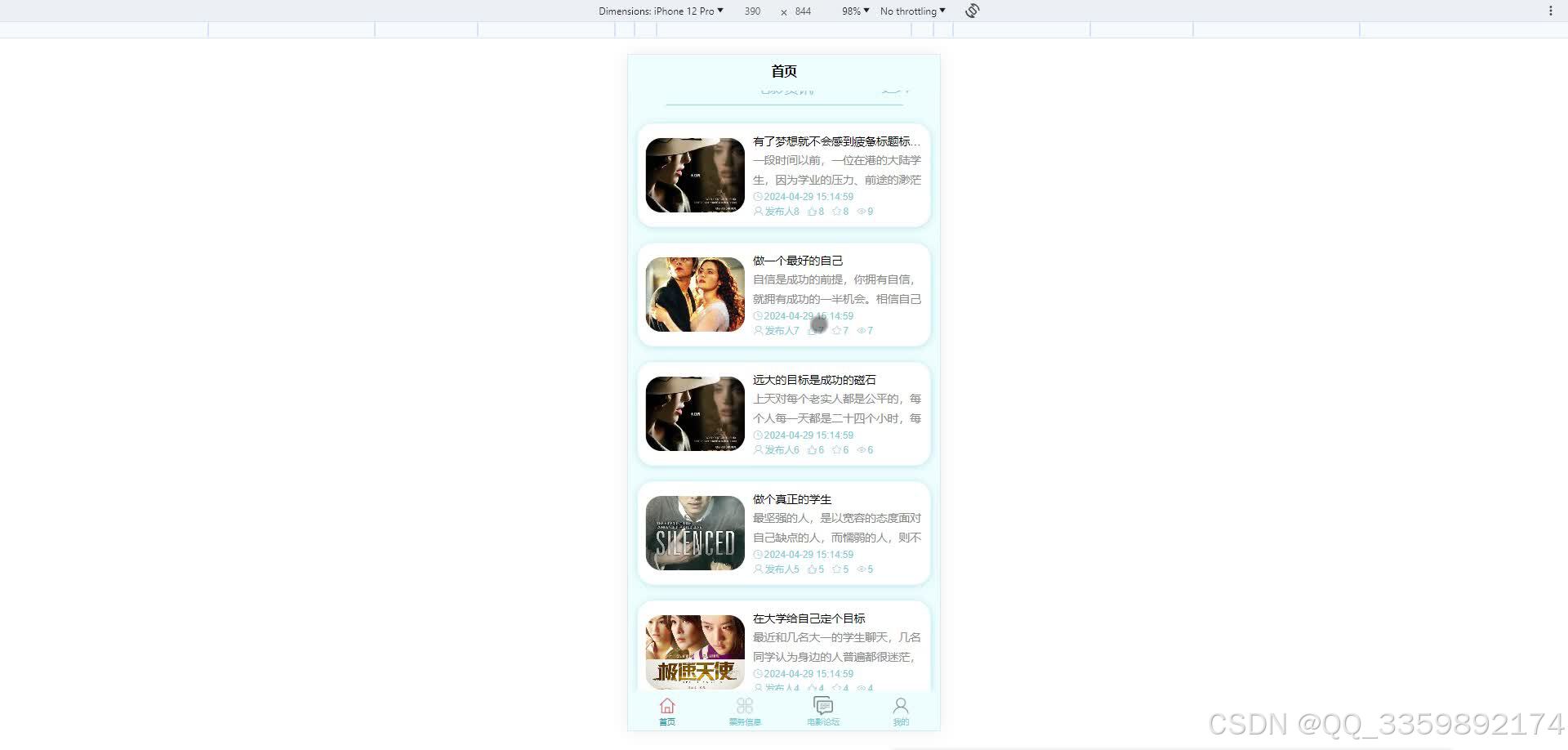The image size is (1568, 750).
Task: Click excerpt text starting 一段时间以前
Action: click(837, 170)
